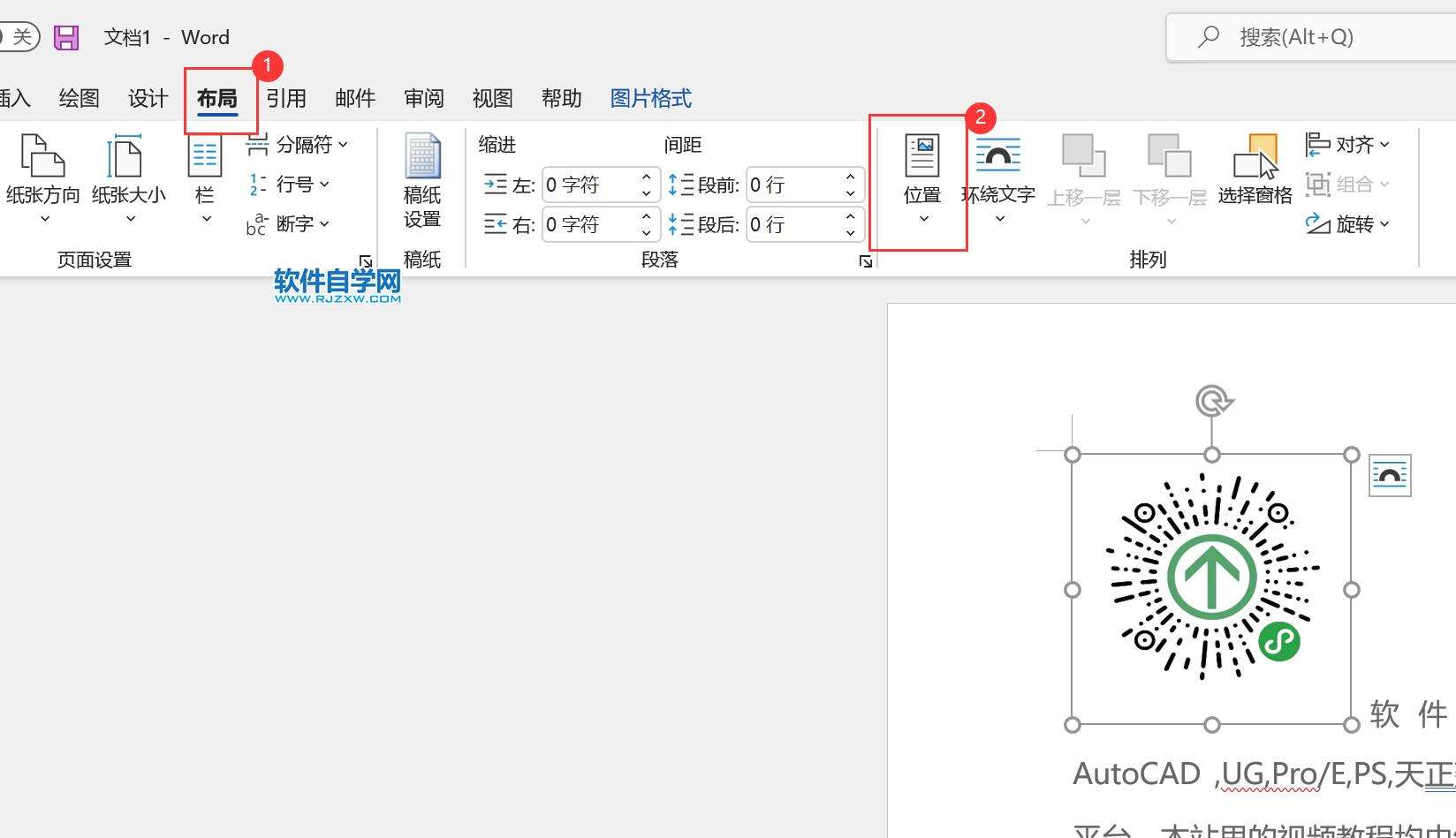The image size is (1456, 838).
Task: Open the 纸张方向 orientation tool
Action: (x=42, y=177)
